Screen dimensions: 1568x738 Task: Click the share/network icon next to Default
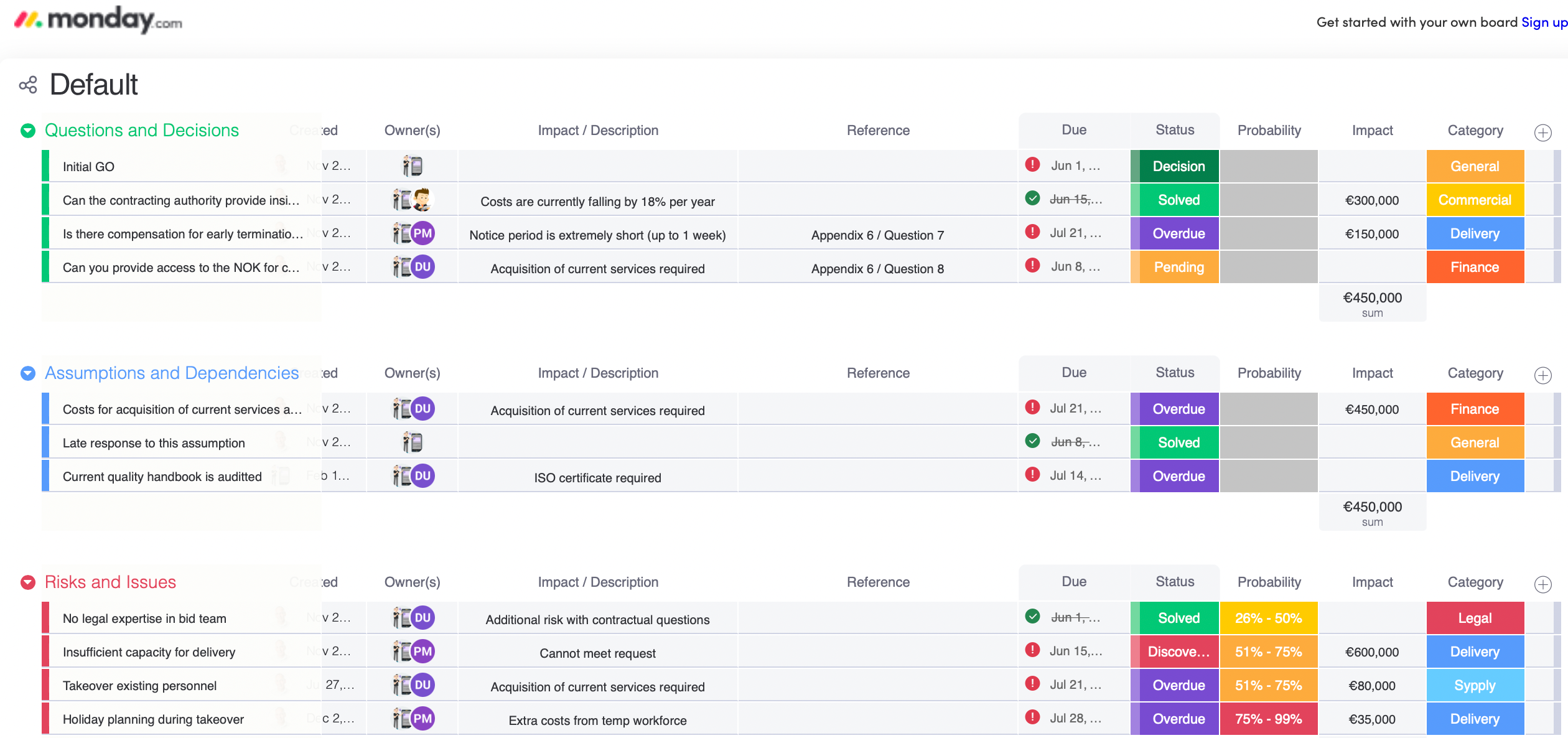[x=28, y=86]
